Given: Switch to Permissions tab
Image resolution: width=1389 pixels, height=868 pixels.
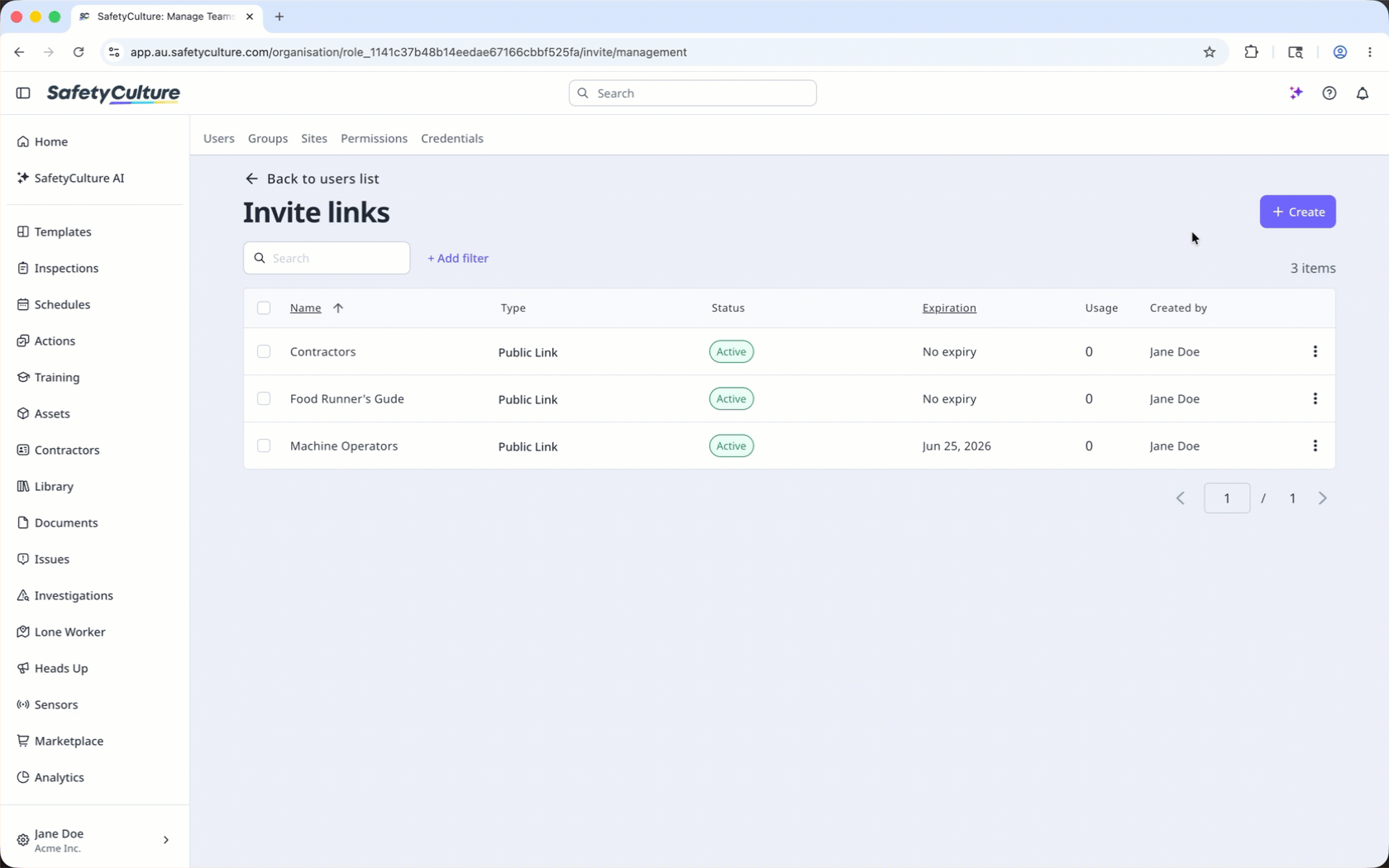Looking at the screenshot, I should tap(374, 139).
